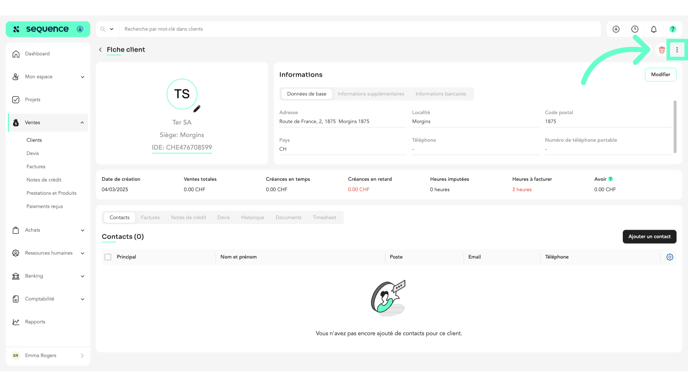688x387 pixels.
Task: Click the Avoir help icon
Action: tap(610, 179)
